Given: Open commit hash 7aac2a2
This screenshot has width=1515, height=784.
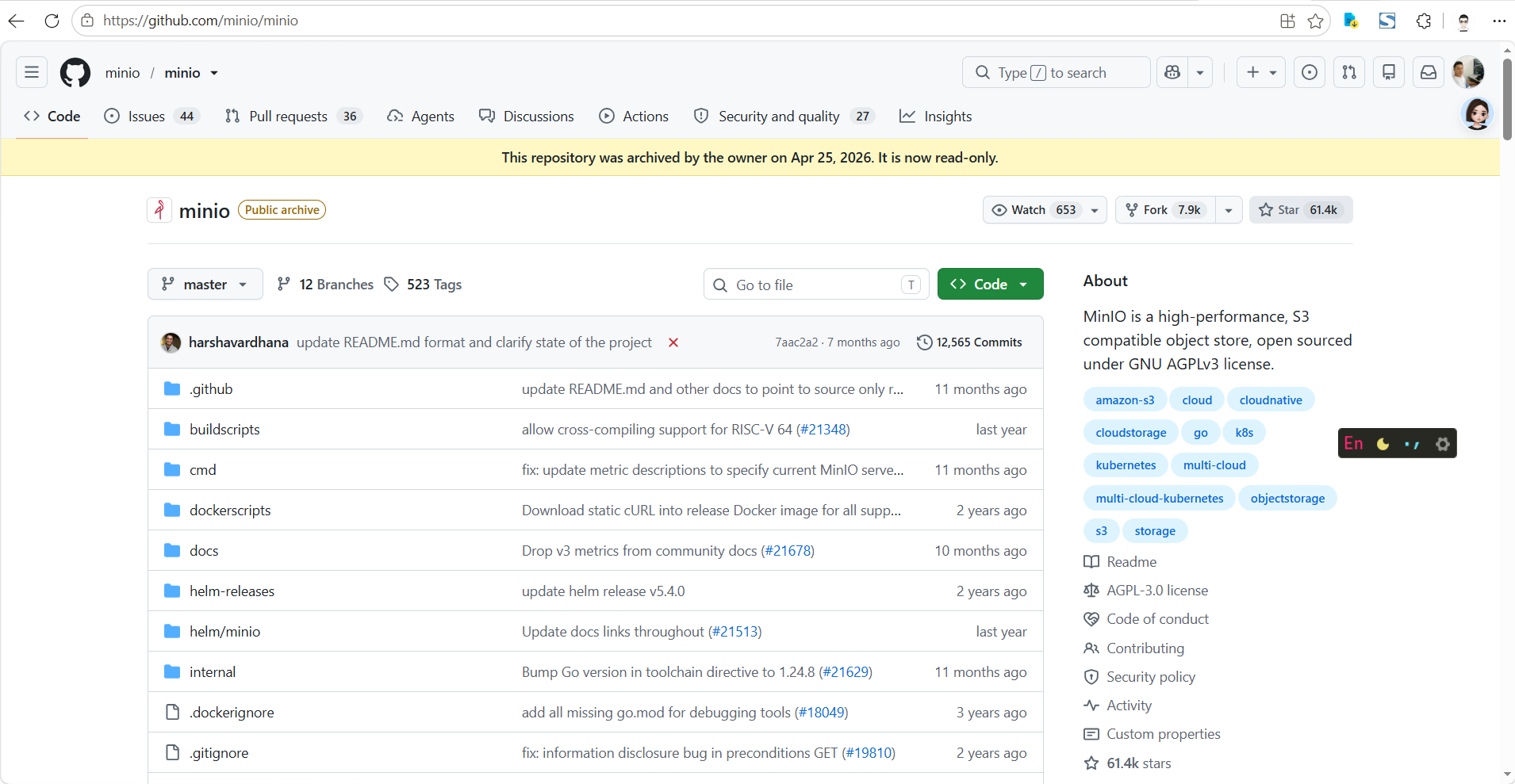Looking at the screenshot, I should (x=796, y=342).
